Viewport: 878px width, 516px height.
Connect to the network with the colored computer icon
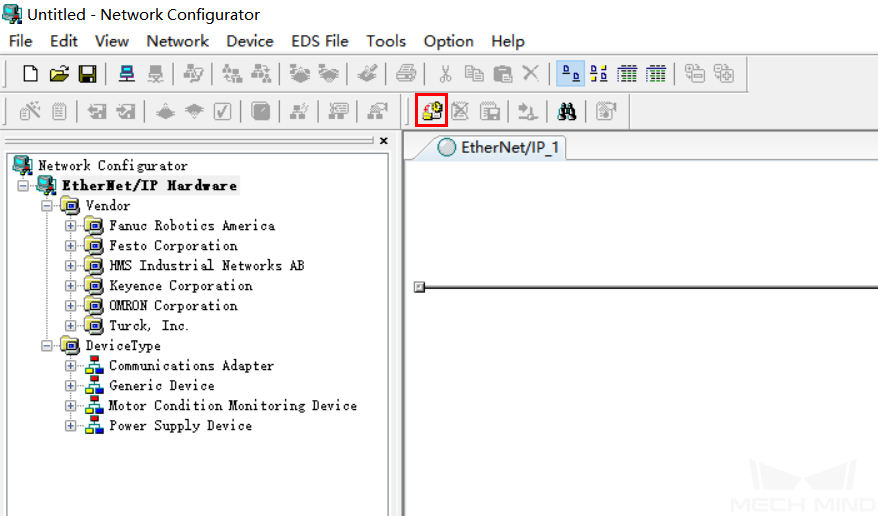pos(127,73)
